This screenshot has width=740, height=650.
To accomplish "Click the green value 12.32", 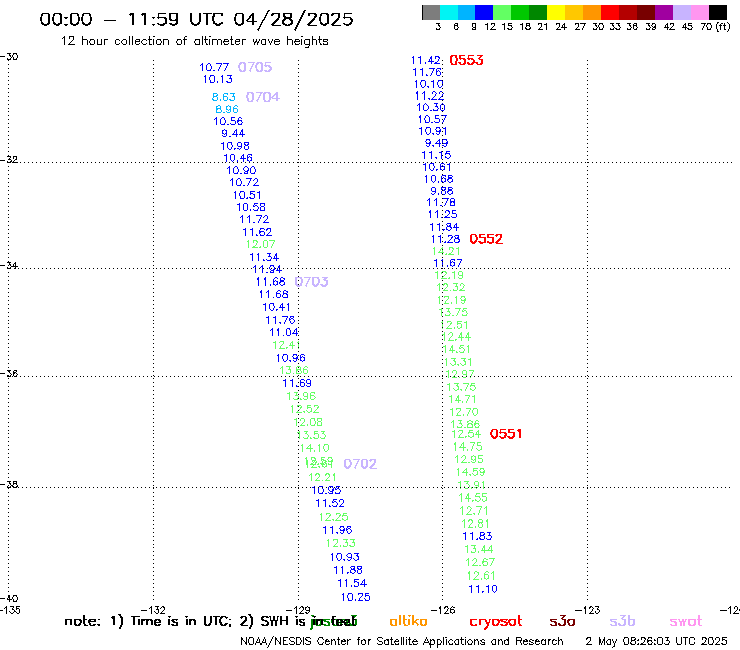I will click(x=451, y=287).
